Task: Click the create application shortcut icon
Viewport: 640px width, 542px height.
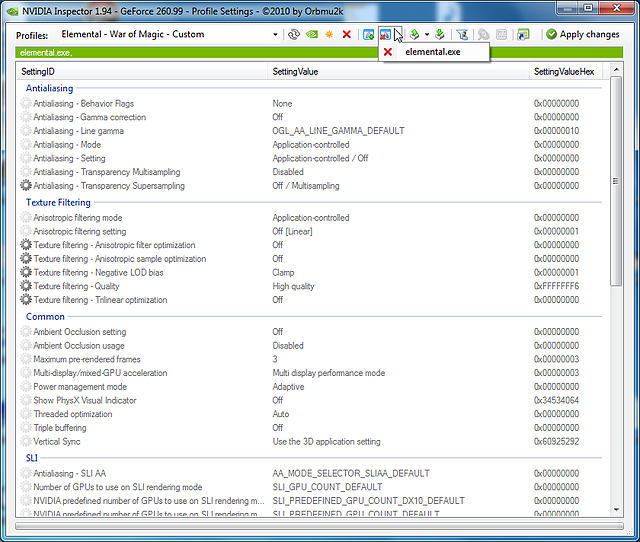Action: (523, 35)
